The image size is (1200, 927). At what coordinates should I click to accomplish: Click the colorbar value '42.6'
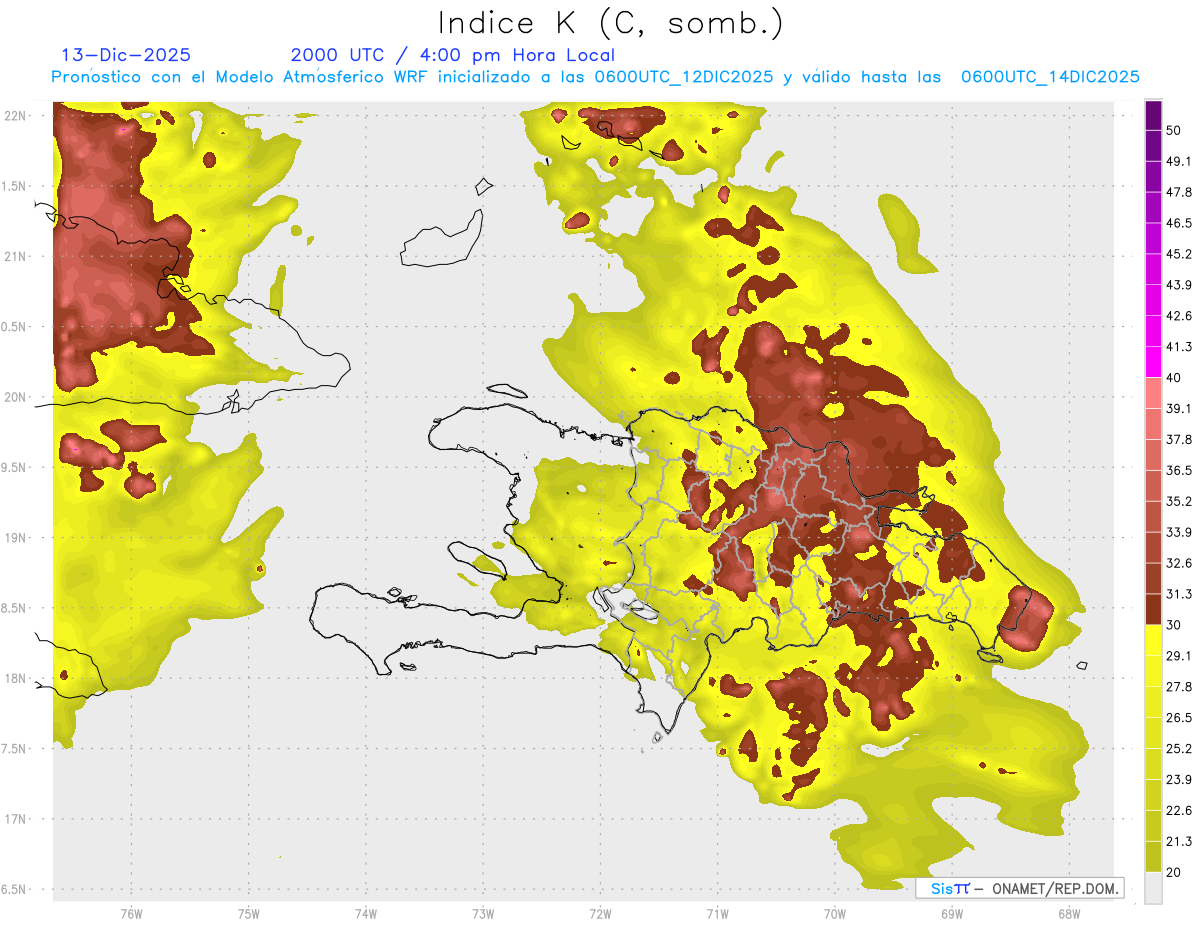pyautogui.click(x=1179, y=316)
